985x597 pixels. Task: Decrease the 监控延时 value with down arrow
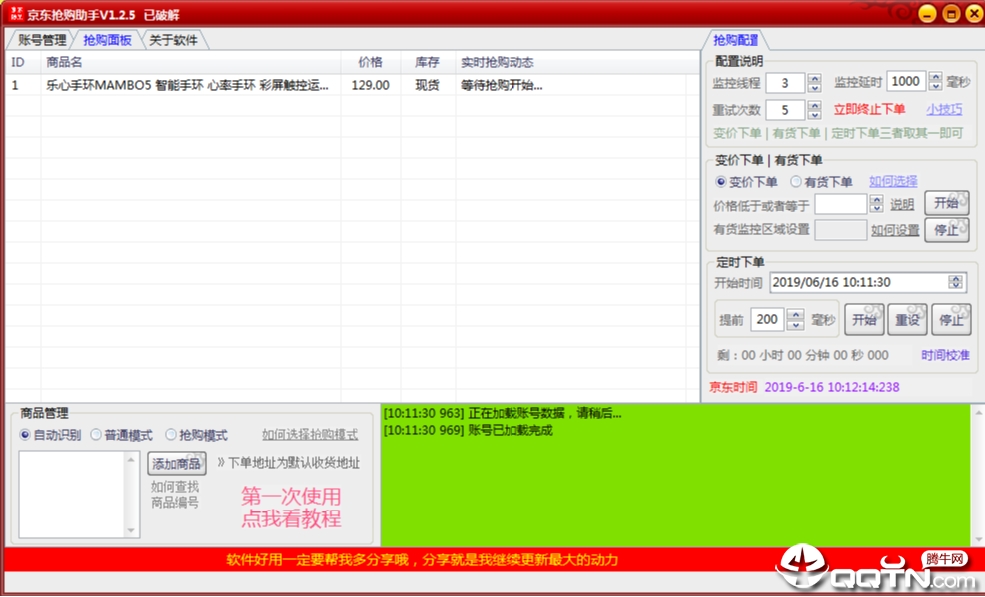pyautogui.click(x=936, y=85)
